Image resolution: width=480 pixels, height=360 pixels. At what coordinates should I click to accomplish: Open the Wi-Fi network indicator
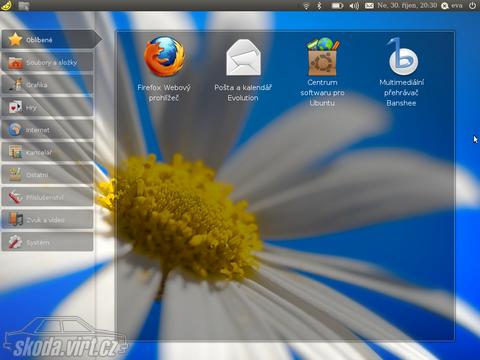point(306,5)
